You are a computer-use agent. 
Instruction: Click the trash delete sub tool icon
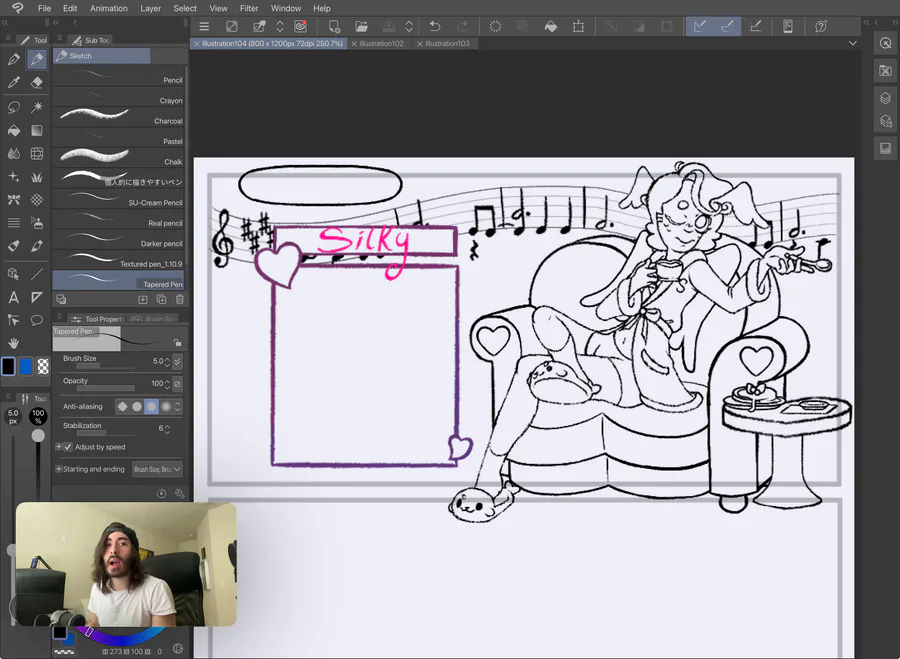[x=180, y=299]
